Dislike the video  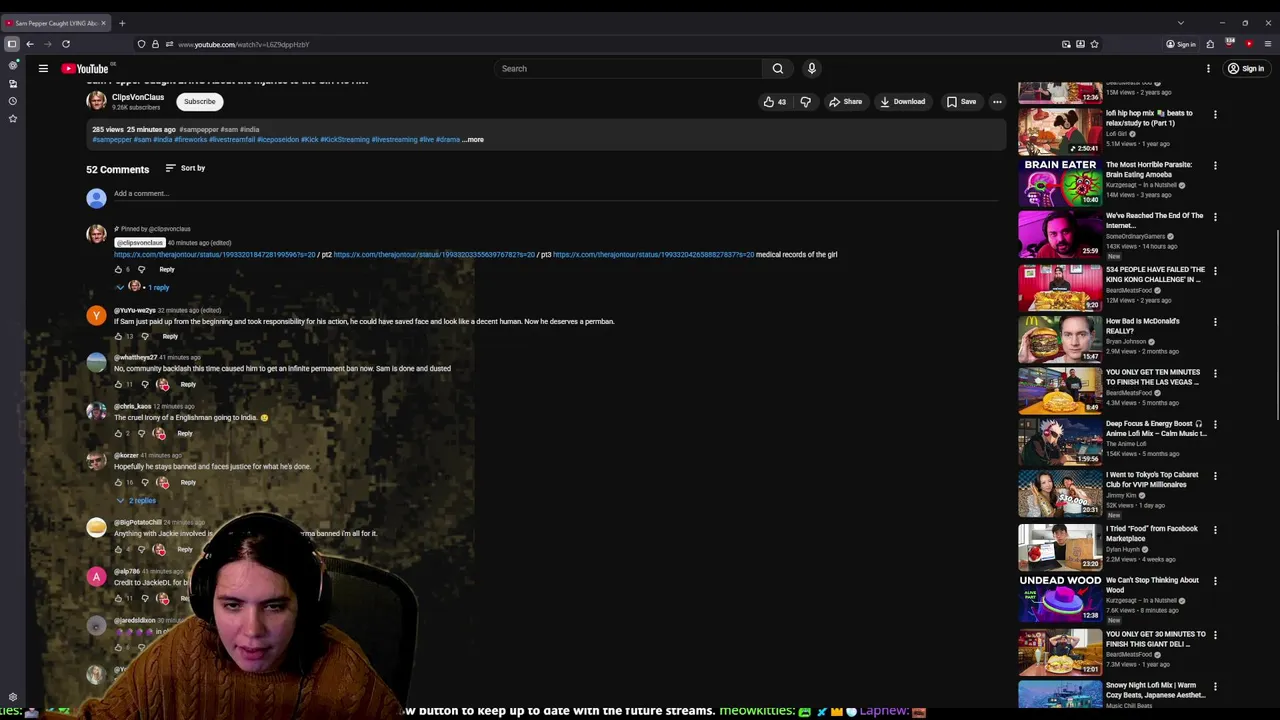(x=805, y=101)
